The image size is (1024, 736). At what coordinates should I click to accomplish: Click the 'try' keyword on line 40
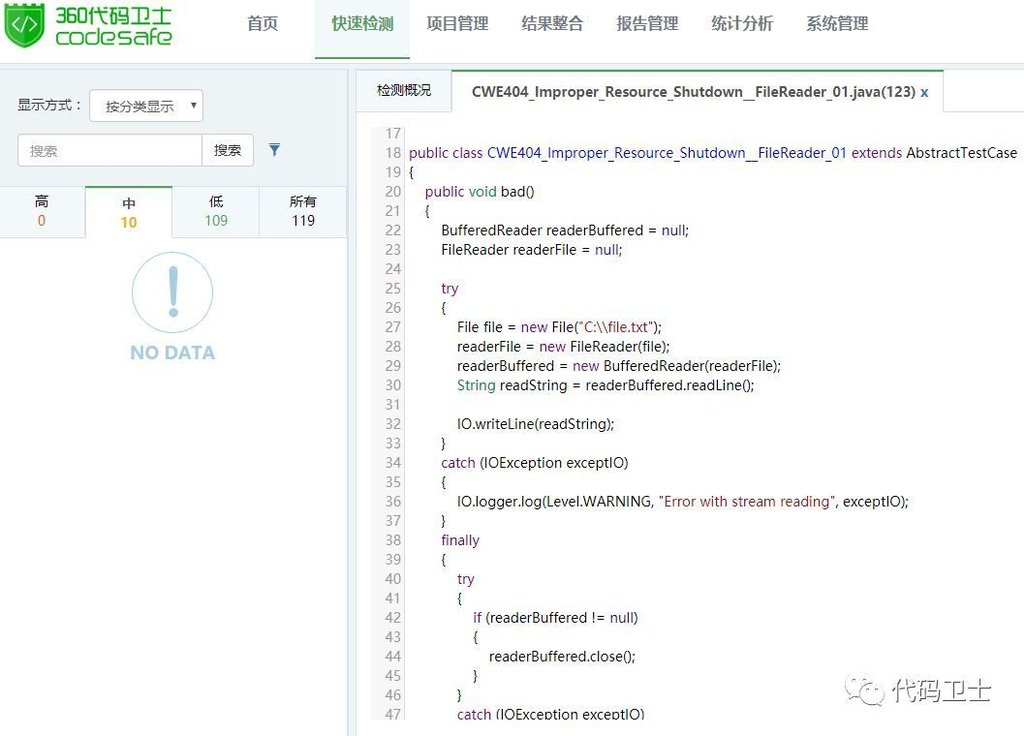pyautogui.click(x=466, y=579)
